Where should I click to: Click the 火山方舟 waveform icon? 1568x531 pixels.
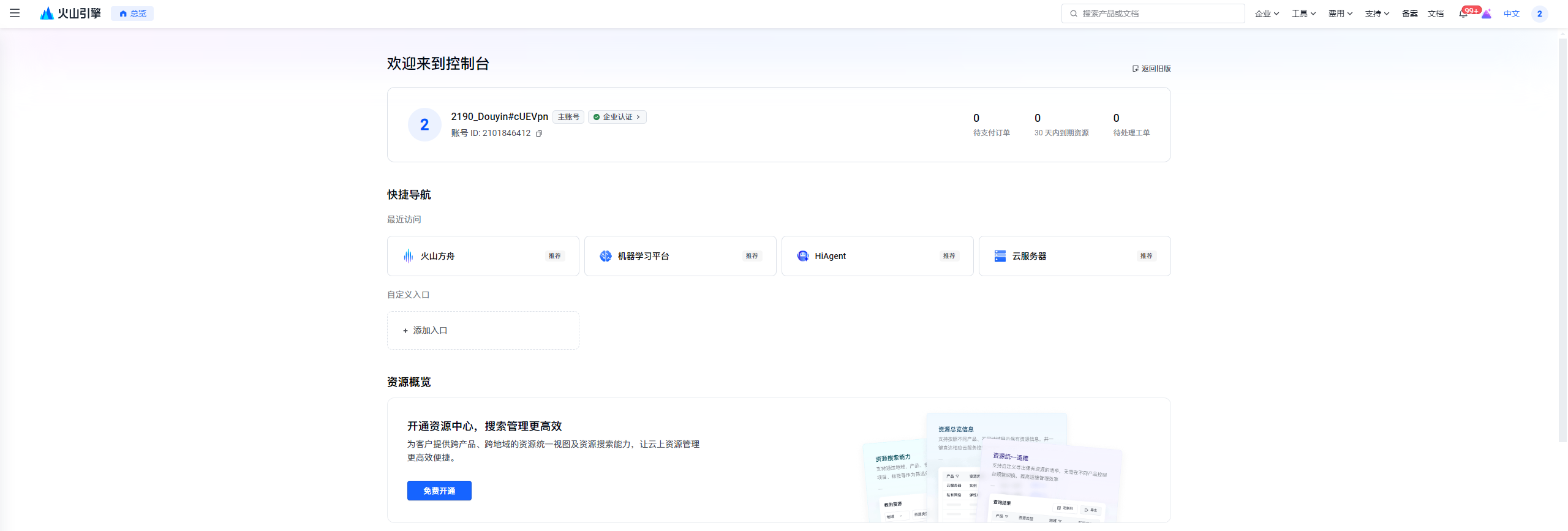pyautogui.click(x=409, y=256)
